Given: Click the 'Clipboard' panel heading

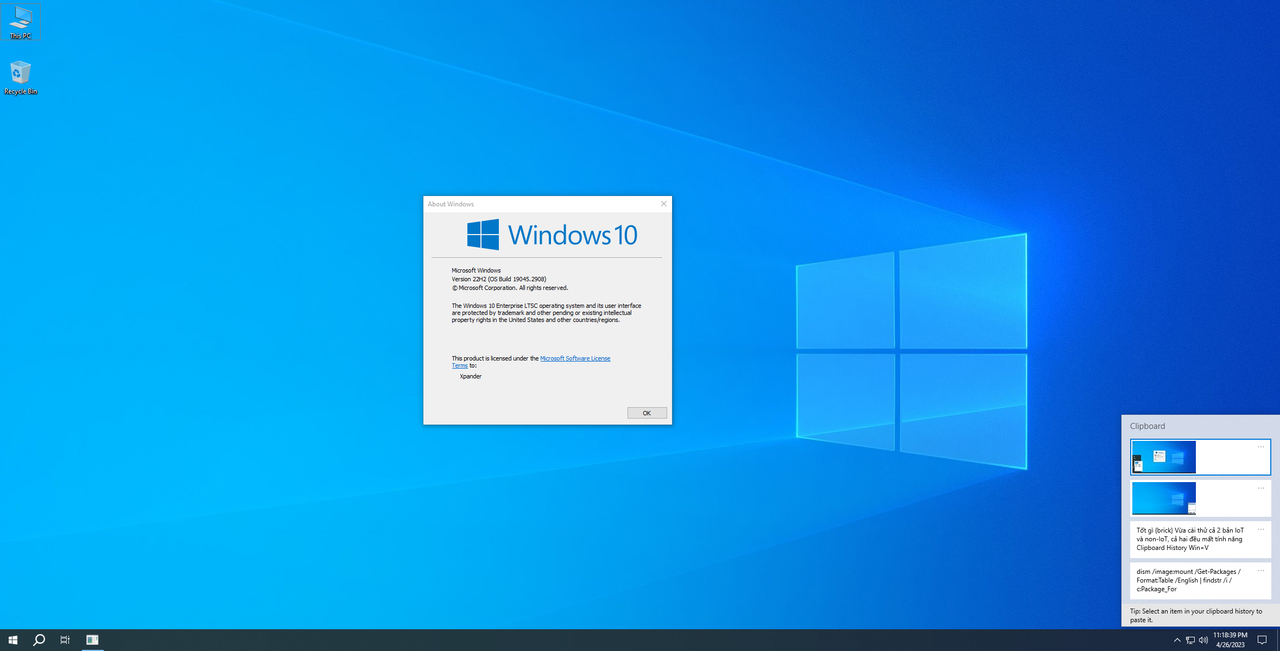Looking at the screenshot, I should (x=1147, y=426).
